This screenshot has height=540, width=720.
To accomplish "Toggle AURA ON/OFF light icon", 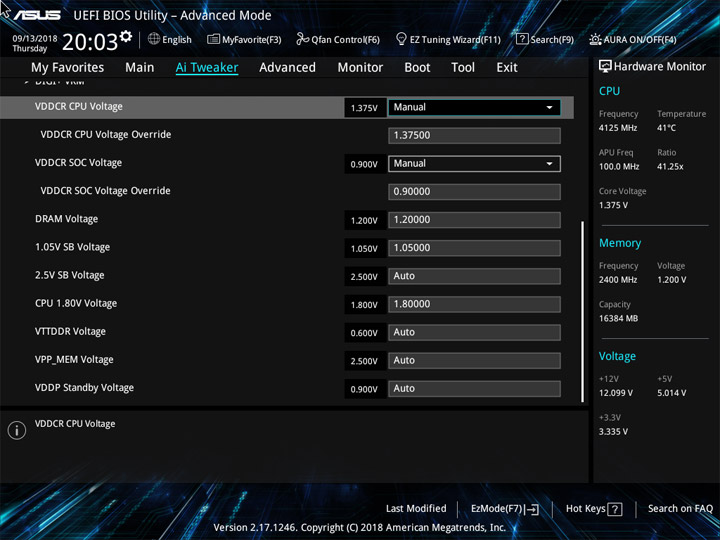I will click(x=595, y=39).
